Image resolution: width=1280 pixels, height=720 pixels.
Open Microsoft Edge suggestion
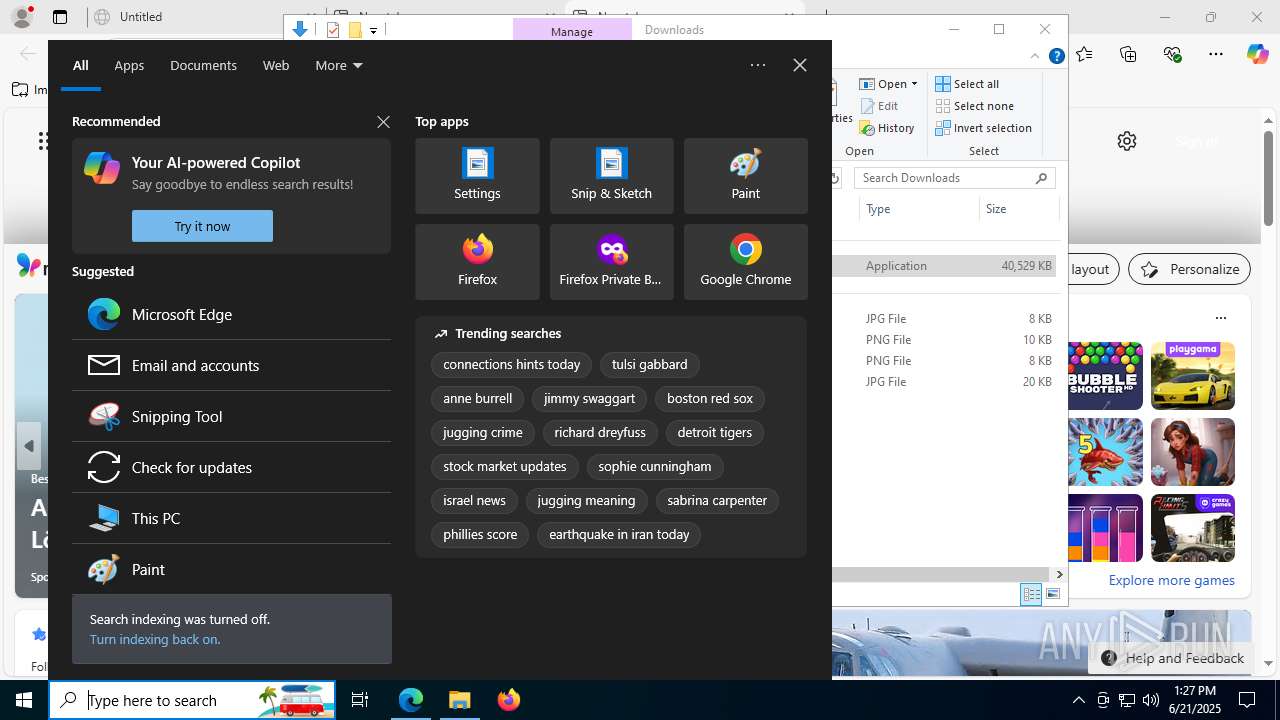click(x=231, y=314)
